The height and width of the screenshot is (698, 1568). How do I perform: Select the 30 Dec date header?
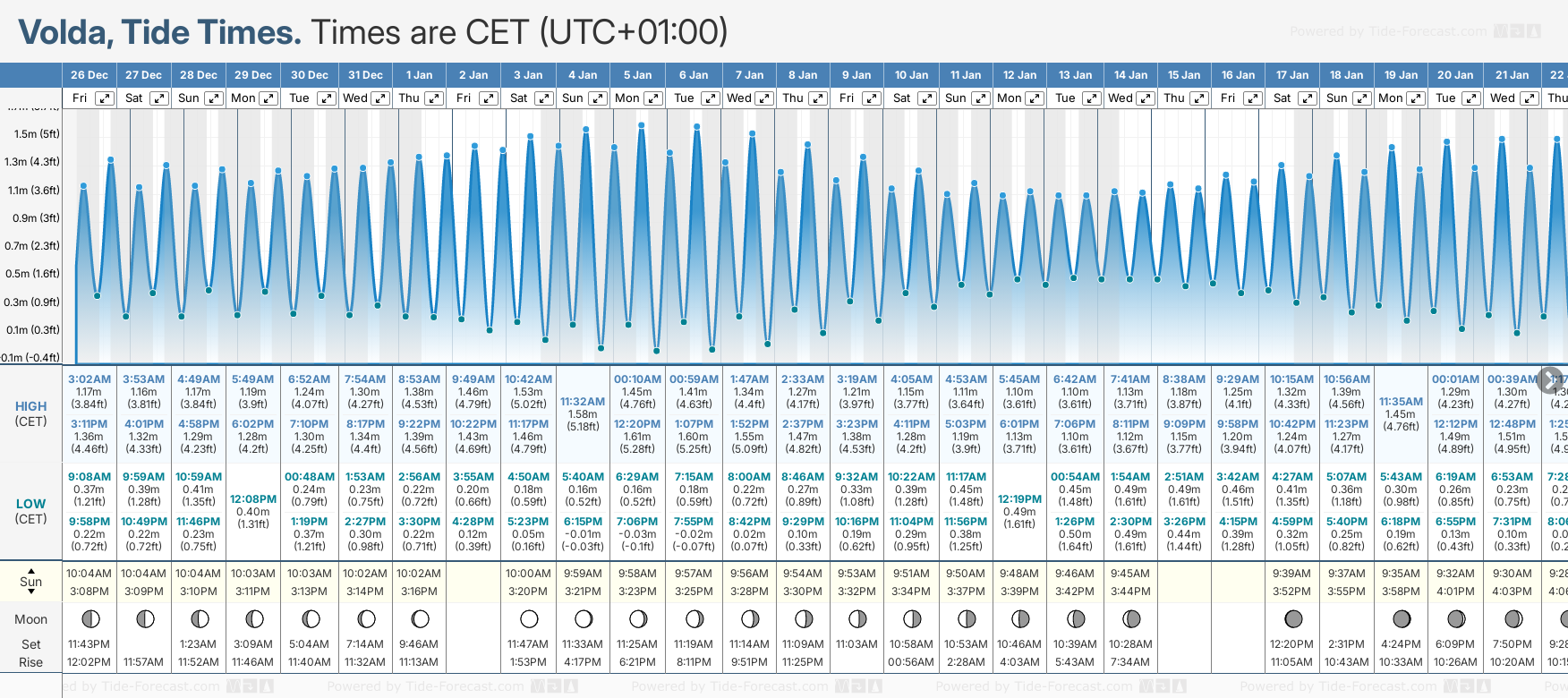[310, 75]
